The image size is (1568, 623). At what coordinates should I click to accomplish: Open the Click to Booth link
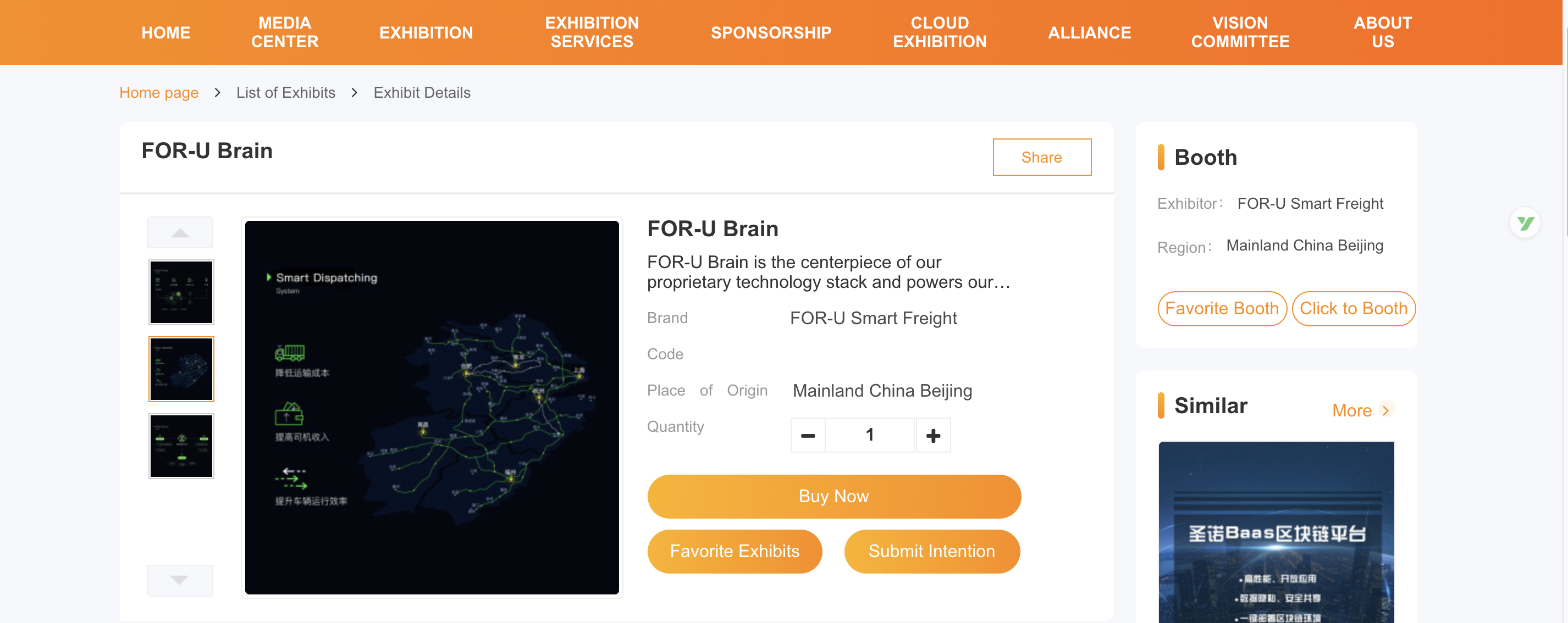(1354, 308)
